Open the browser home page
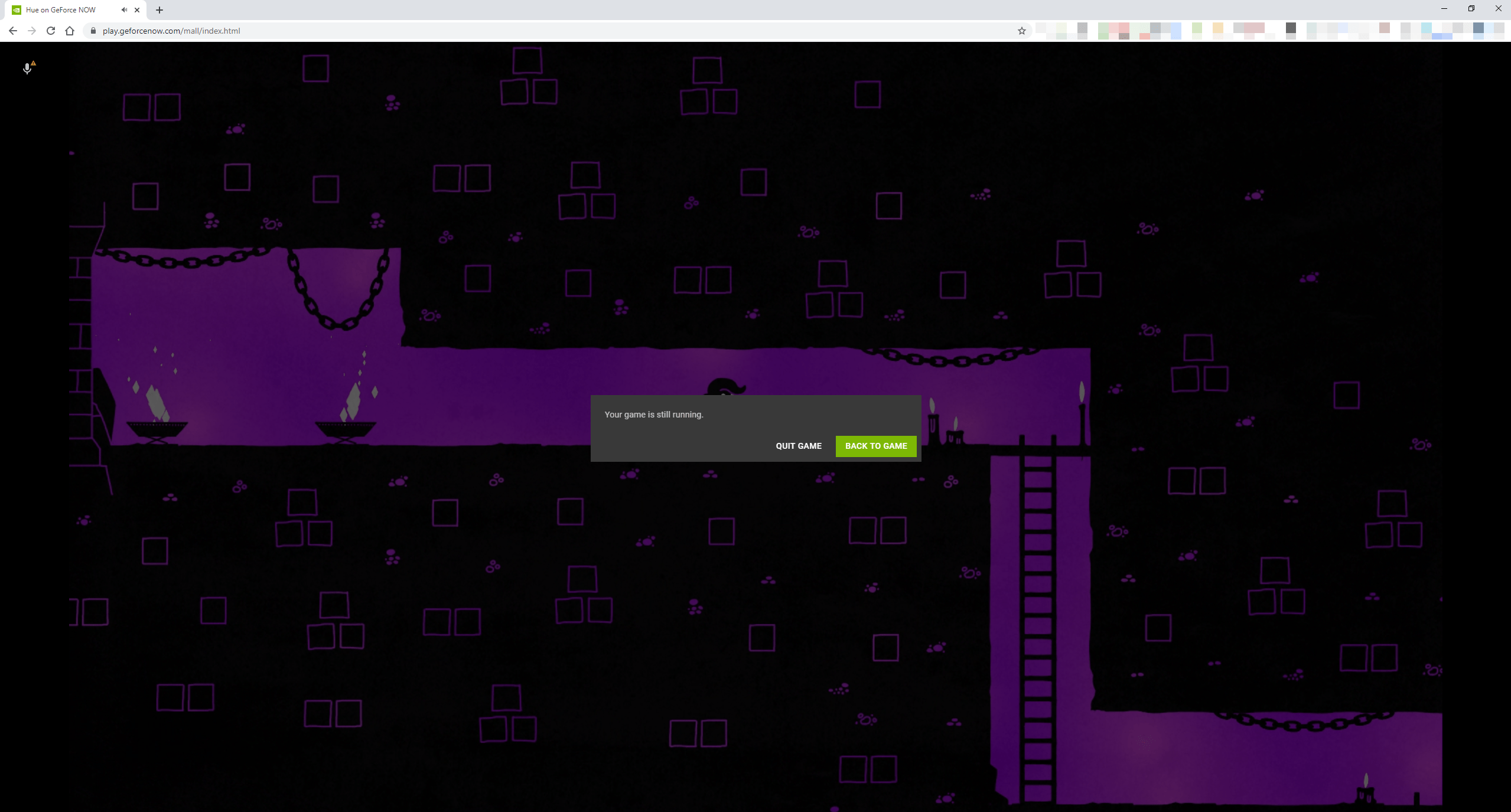This screenshot has height=812, width=1511. 69,31
